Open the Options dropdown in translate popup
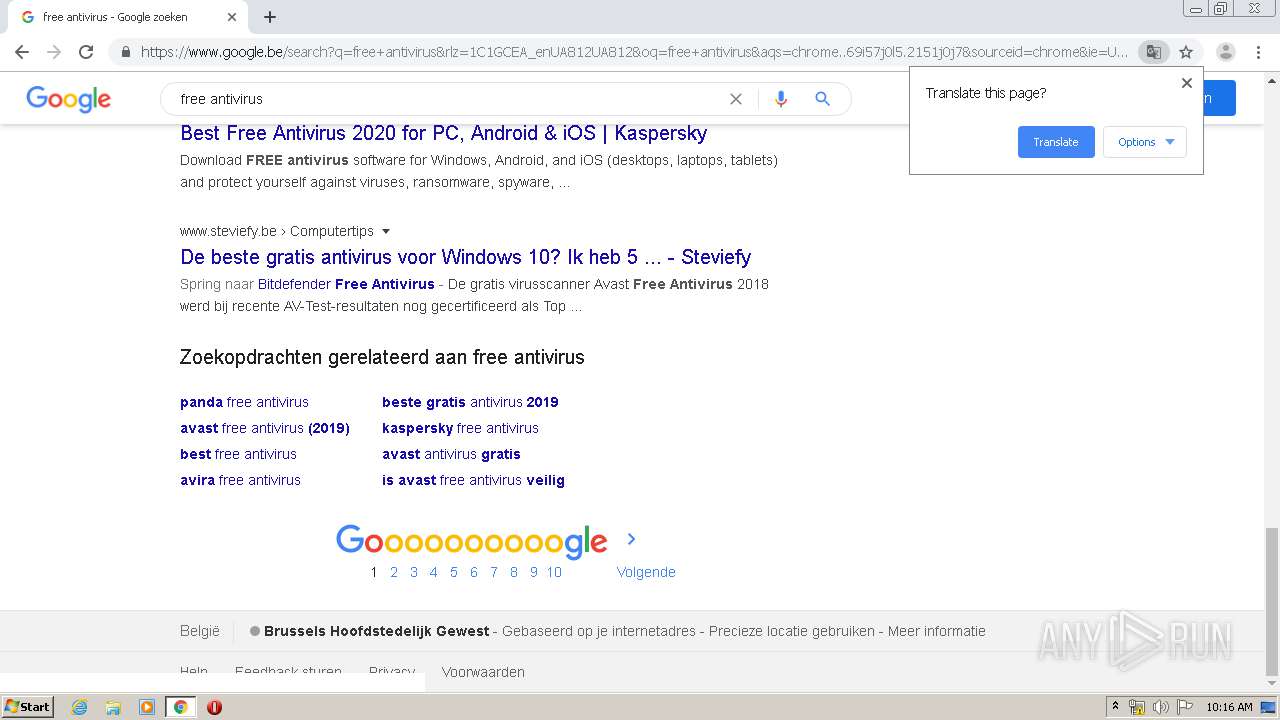The height and width of the screenshot is (720, 1280). pyautogui.click(x=1145, y=142)
